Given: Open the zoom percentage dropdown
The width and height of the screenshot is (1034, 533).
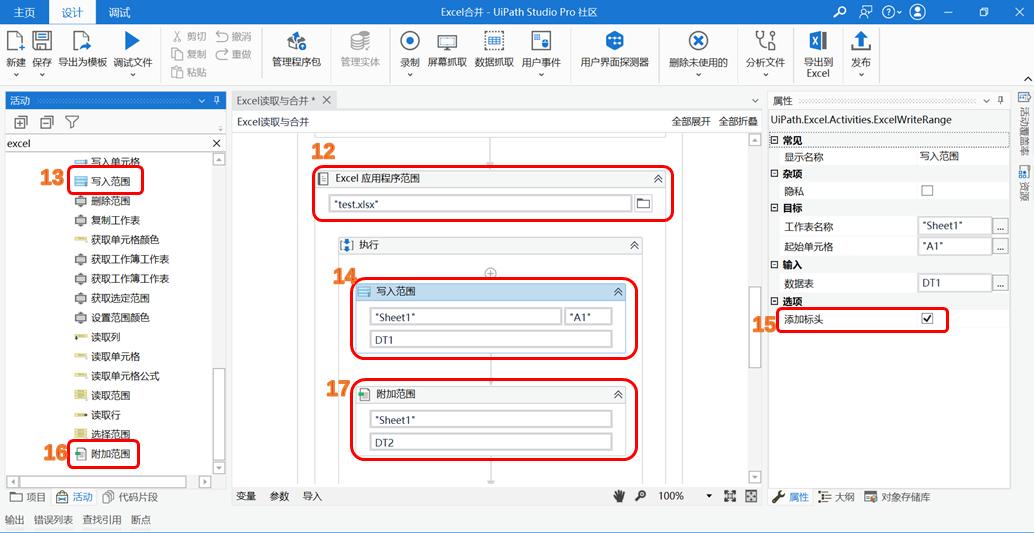Looking at the screenshot, I should [x=710, y=496].
